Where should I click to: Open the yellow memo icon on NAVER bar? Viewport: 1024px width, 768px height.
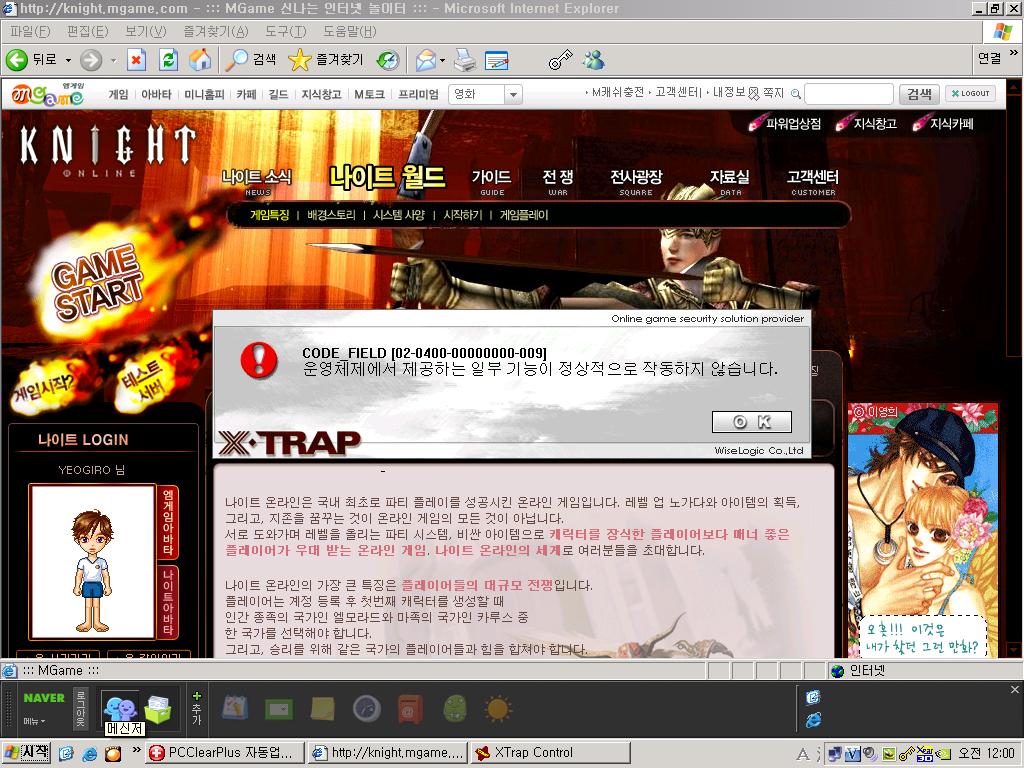coord(323,709)
